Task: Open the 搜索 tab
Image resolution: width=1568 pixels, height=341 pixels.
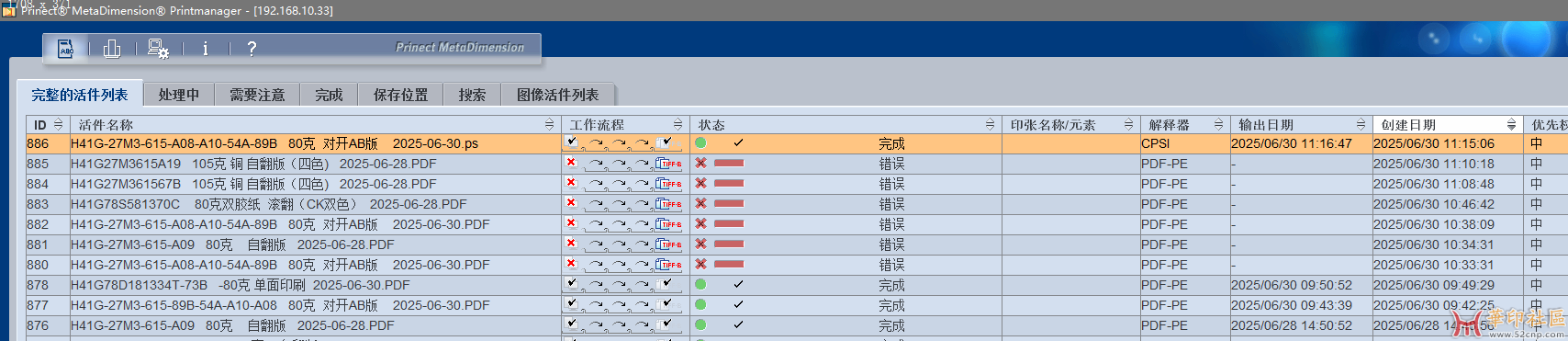Action: point(472,95)
